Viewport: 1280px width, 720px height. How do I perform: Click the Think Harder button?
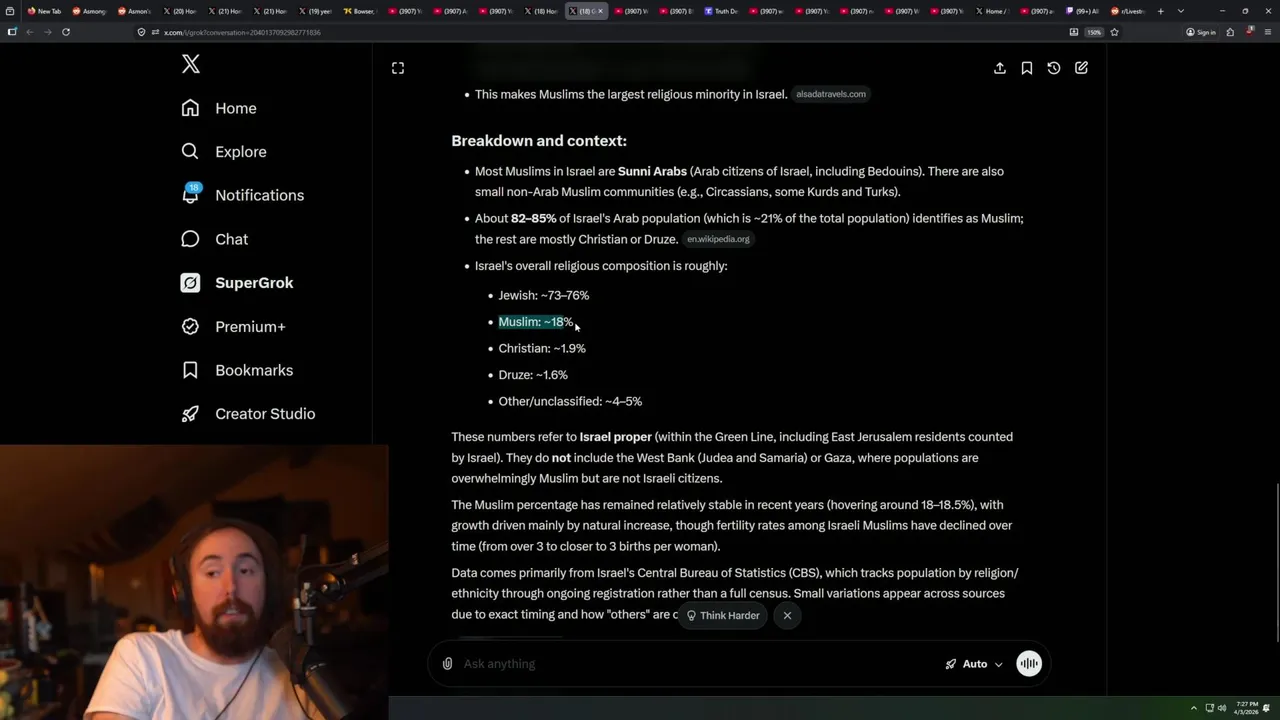point(723,615)
